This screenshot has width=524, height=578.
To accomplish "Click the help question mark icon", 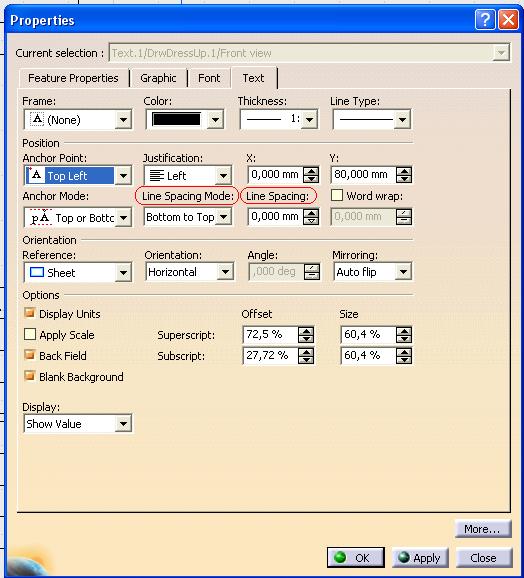I will (x=485, y=20).
